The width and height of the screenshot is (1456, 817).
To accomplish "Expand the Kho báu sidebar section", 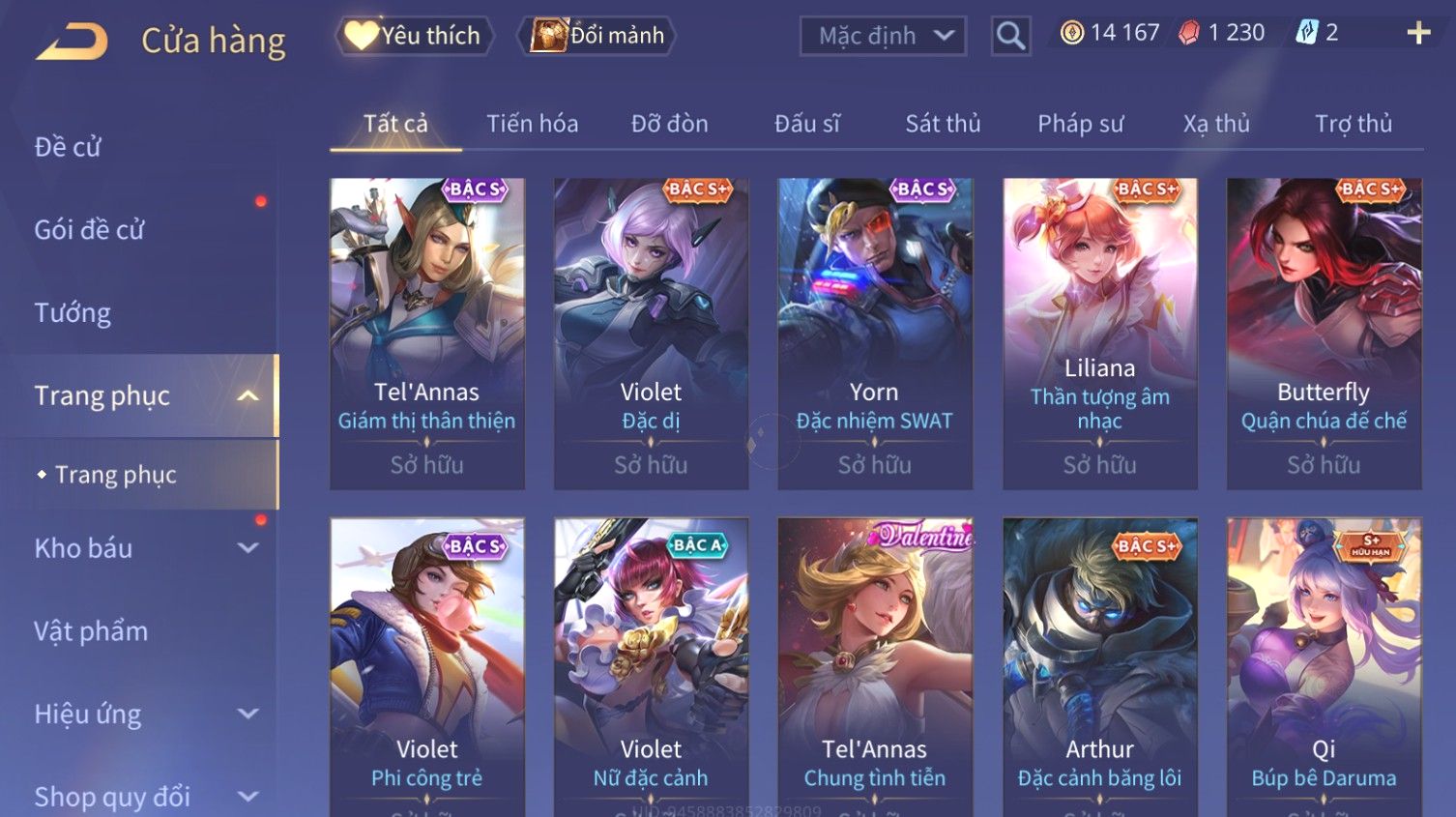I will [248, 548].
